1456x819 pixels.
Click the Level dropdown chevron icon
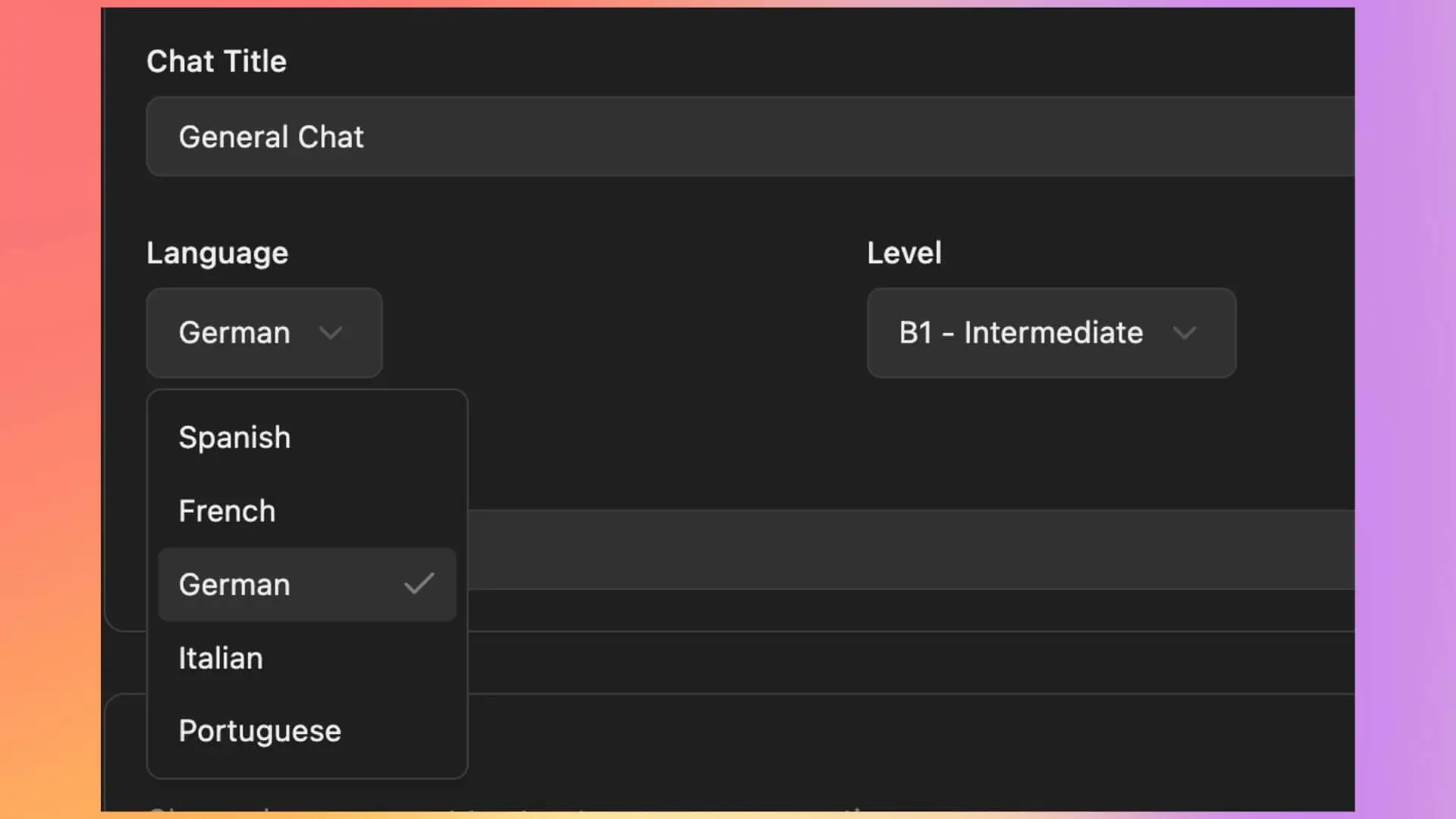click(1185, 333)
